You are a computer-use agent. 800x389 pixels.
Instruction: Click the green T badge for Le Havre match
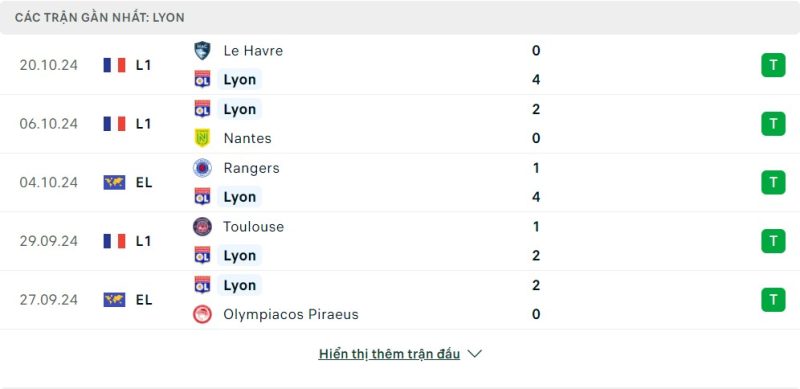(773, 65)
